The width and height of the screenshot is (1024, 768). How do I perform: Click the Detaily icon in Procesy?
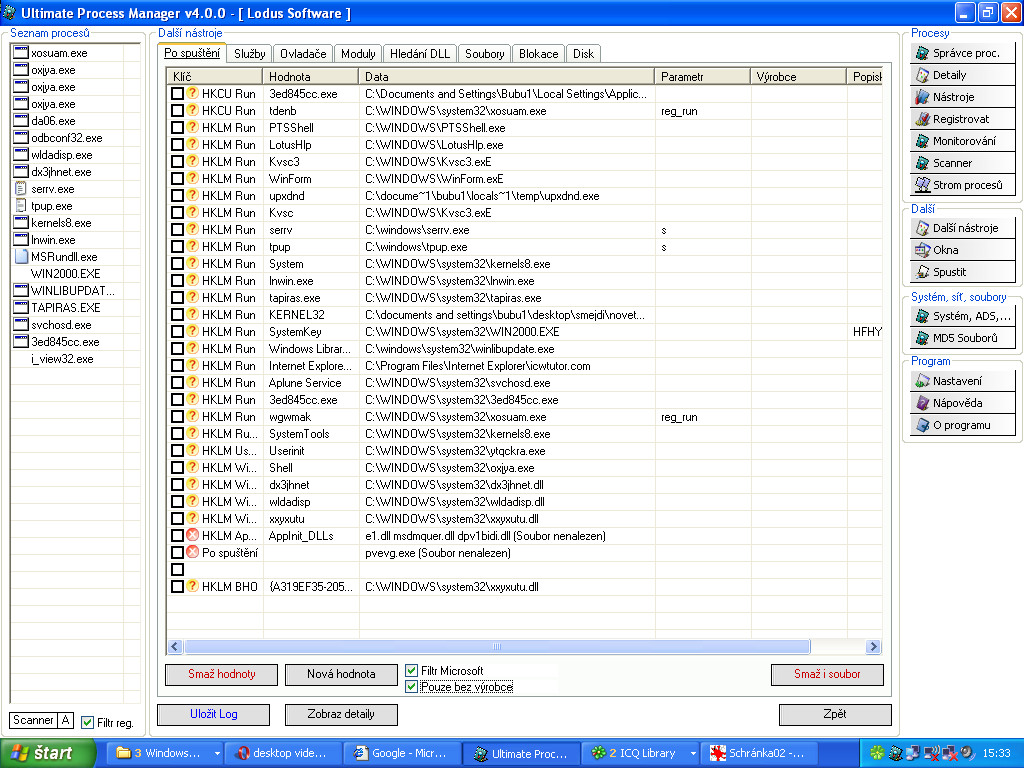point(921,75)
